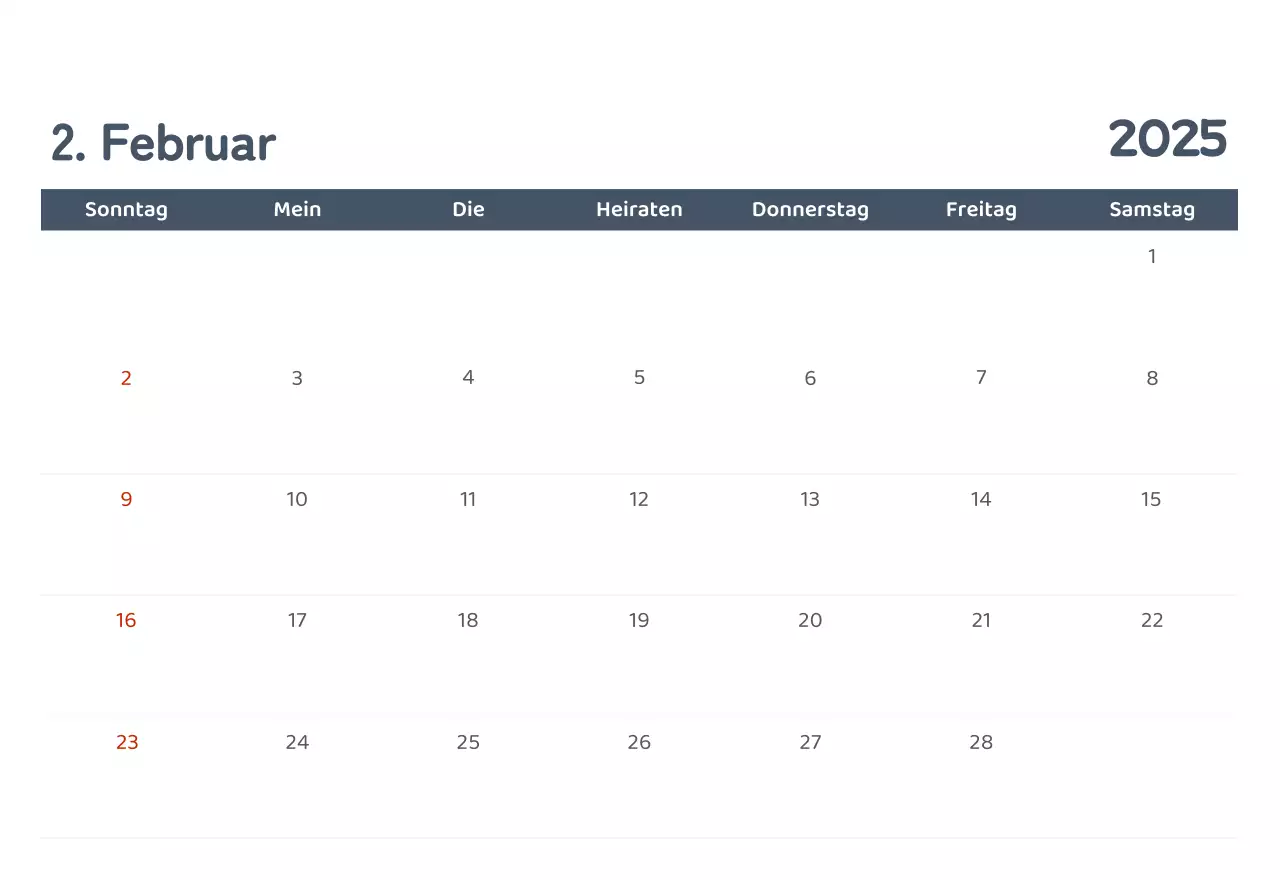Screen dimensions: 1280x880
Task: Click the red Sunday date 16
Action: click(126, 621)
